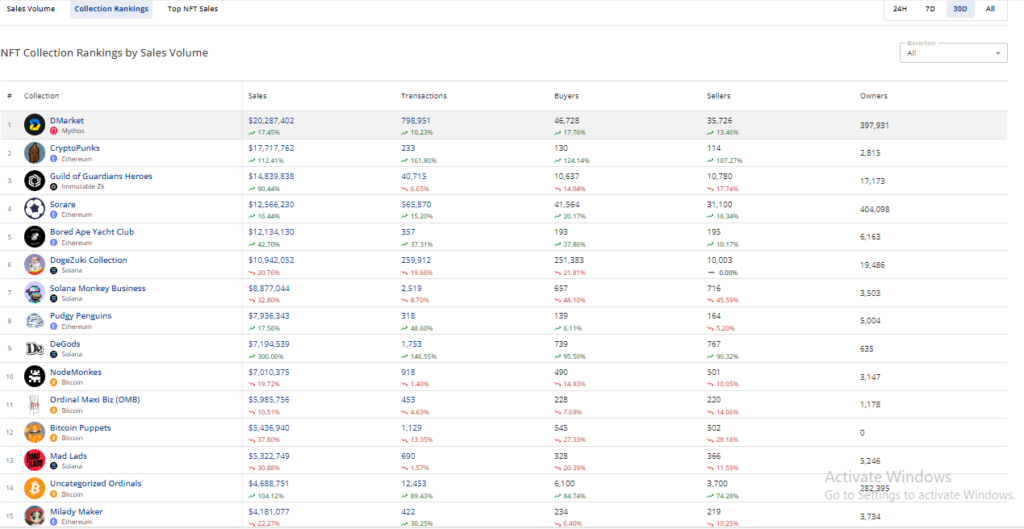Click Uncategorized Ordinals transactions 12,453
The width and height of the screenshot is (1024, 529).
point(412,483)
